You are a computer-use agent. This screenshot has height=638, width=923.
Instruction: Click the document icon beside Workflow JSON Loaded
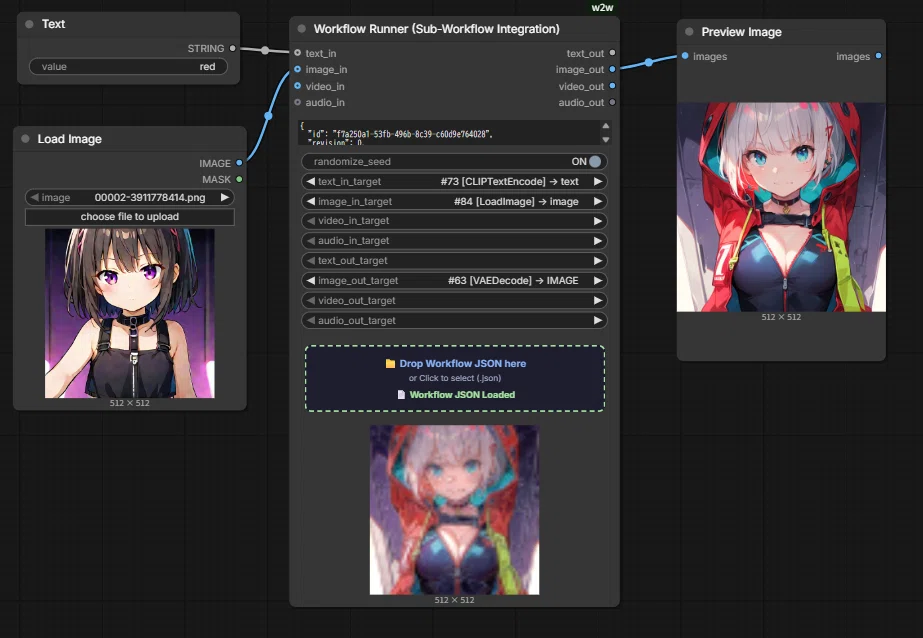[x=401, y=395]
